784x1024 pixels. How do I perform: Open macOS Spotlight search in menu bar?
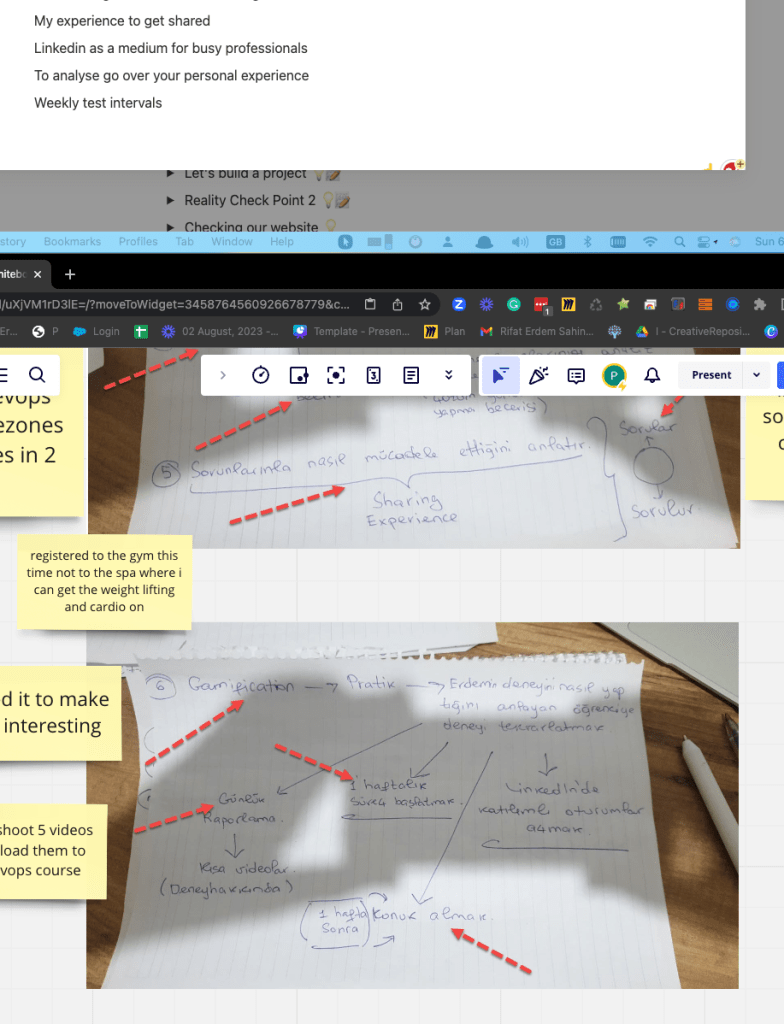click(x=679, y=242)
